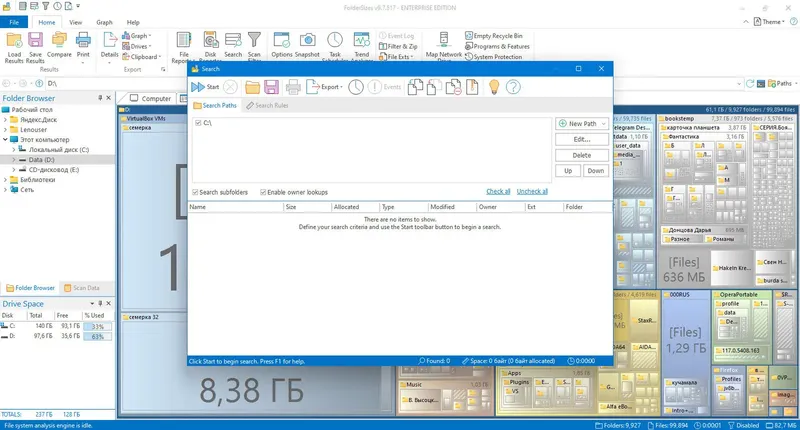Expand the Библиотеки tree node

click(x=6, y=180)
